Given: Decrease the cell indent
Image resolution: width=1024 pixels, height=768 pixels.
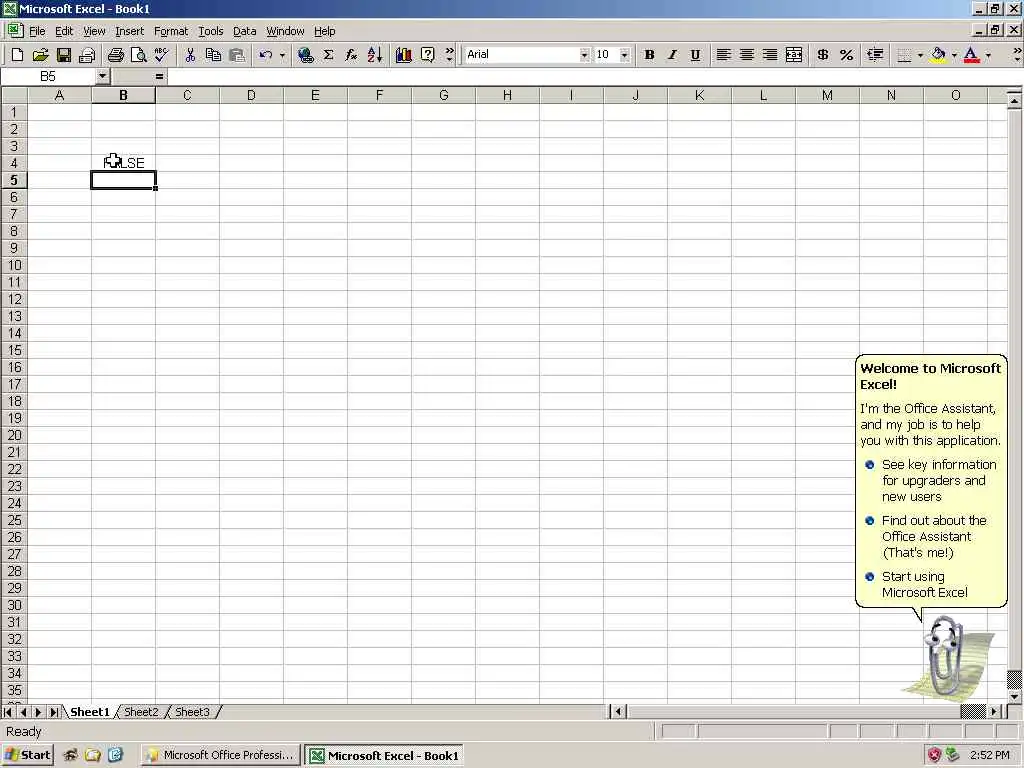Looking at the screenshot, I should [875, 55].
